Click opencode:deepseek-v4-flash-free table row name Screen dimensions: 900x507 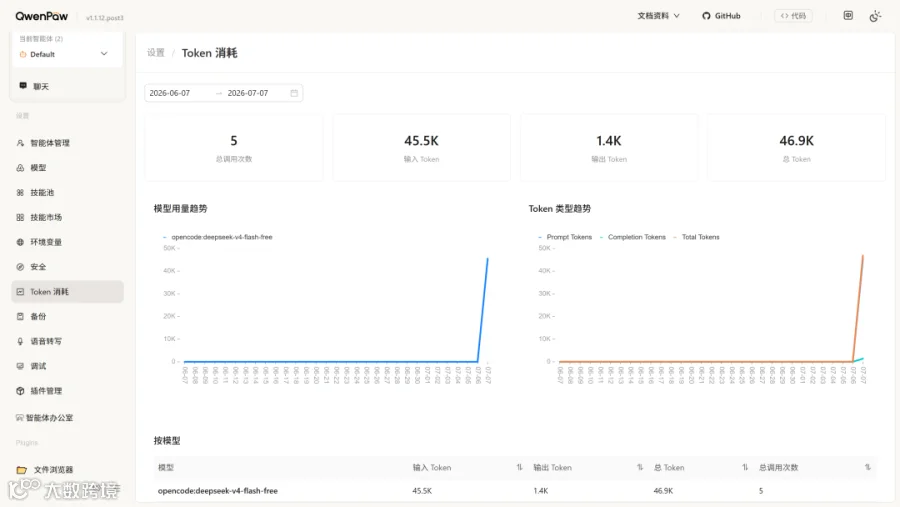point(218,491)
